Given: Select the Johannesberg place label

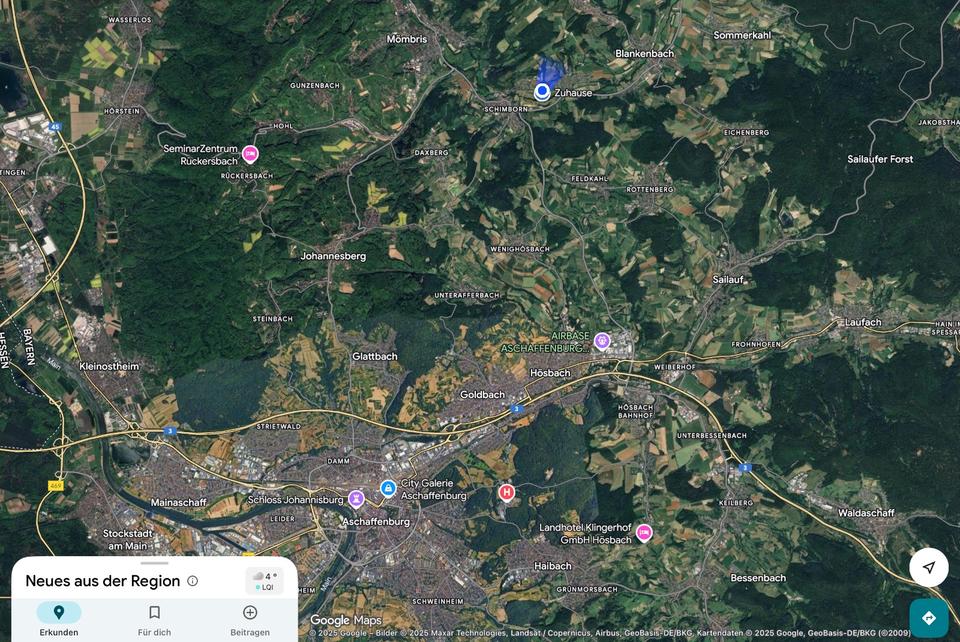Looking at the screenshot, I should click(333, 256).
